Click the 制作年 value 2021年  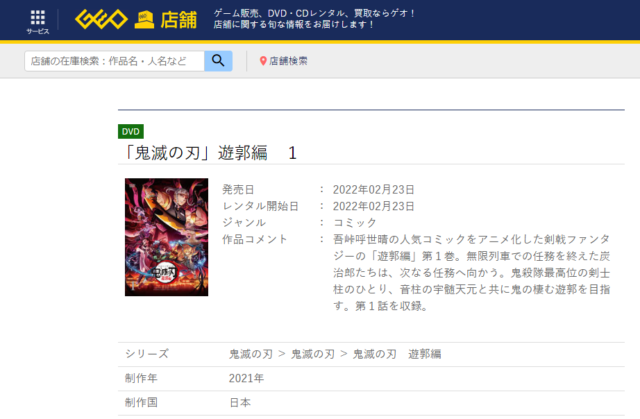tap(246, 378)
